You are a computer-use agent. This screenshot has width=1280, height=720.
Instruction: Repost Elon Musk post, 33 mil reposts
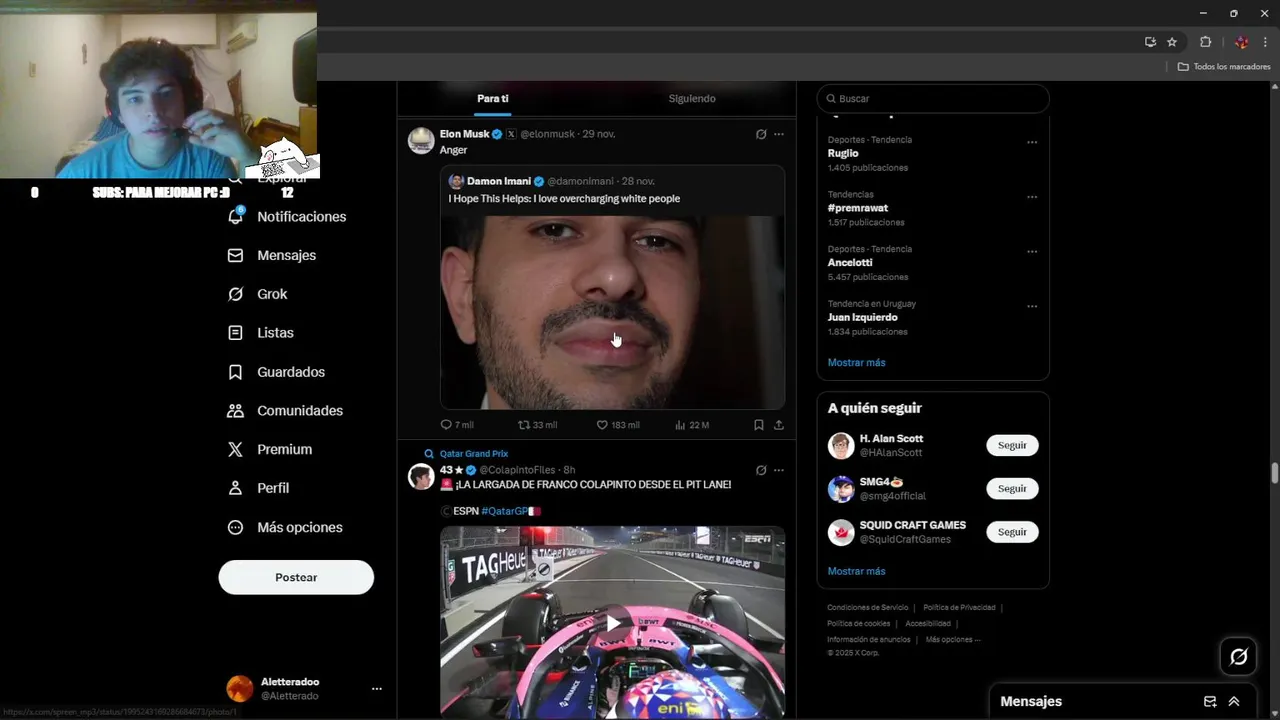click(x=524, y=425)
